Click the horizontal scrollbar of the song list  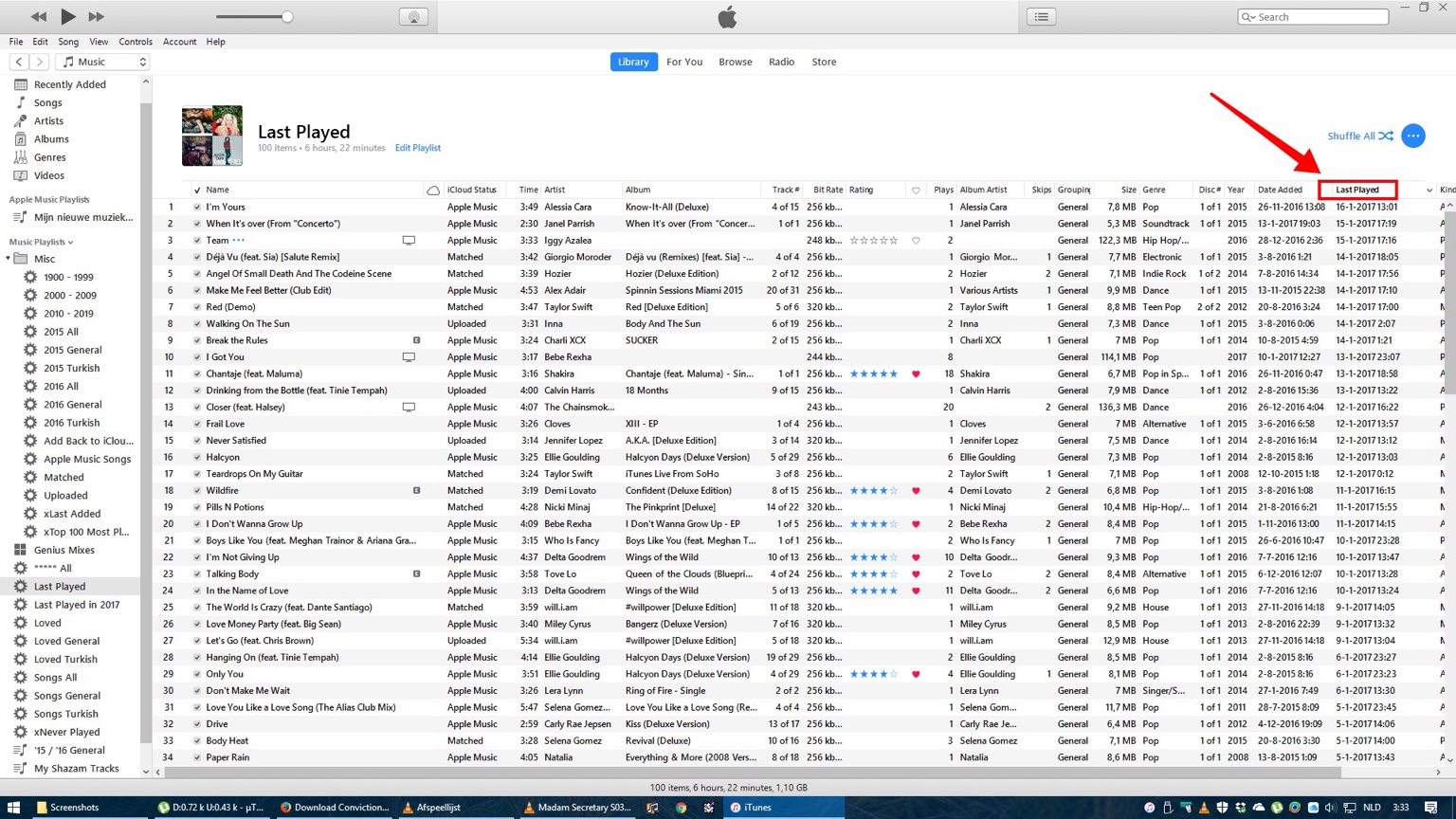(754, 773)
